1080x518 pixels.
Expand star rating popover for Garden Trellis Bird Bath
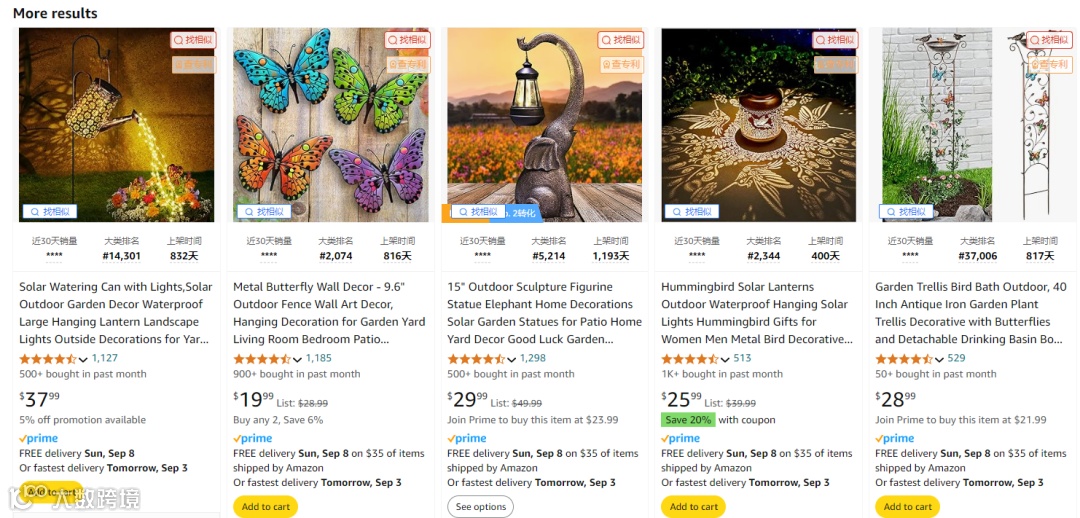click(940, 359)
